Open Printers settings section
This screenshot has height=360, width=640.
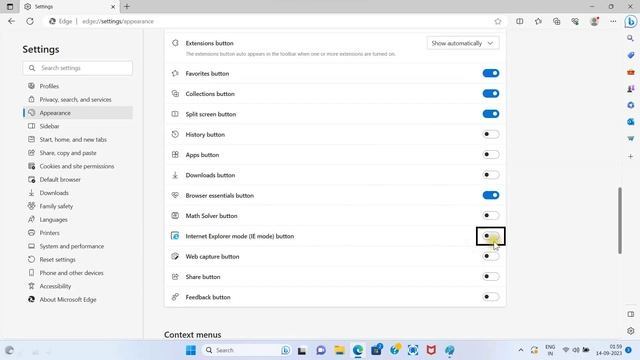click(78, 233)
